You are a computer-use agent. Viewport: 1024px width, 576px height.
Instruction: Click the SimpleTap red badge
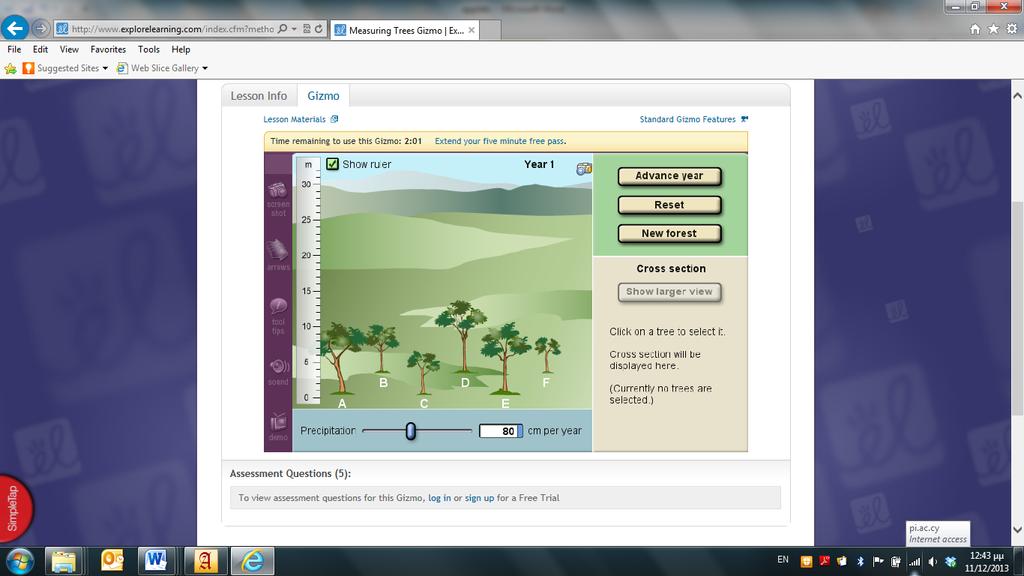(x=14, y=507)
